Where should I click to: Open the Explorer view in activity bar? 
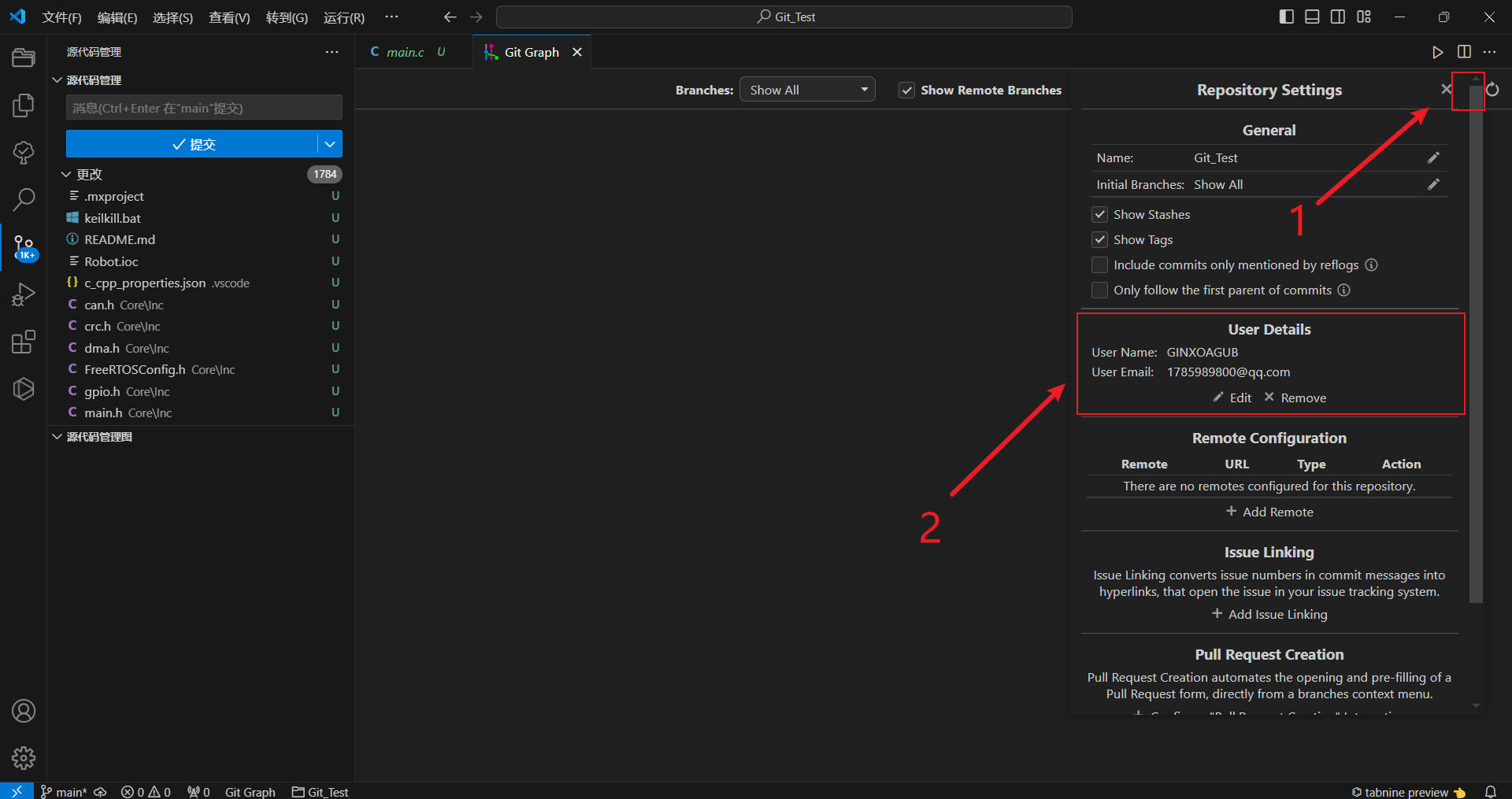tap(24, 57)
